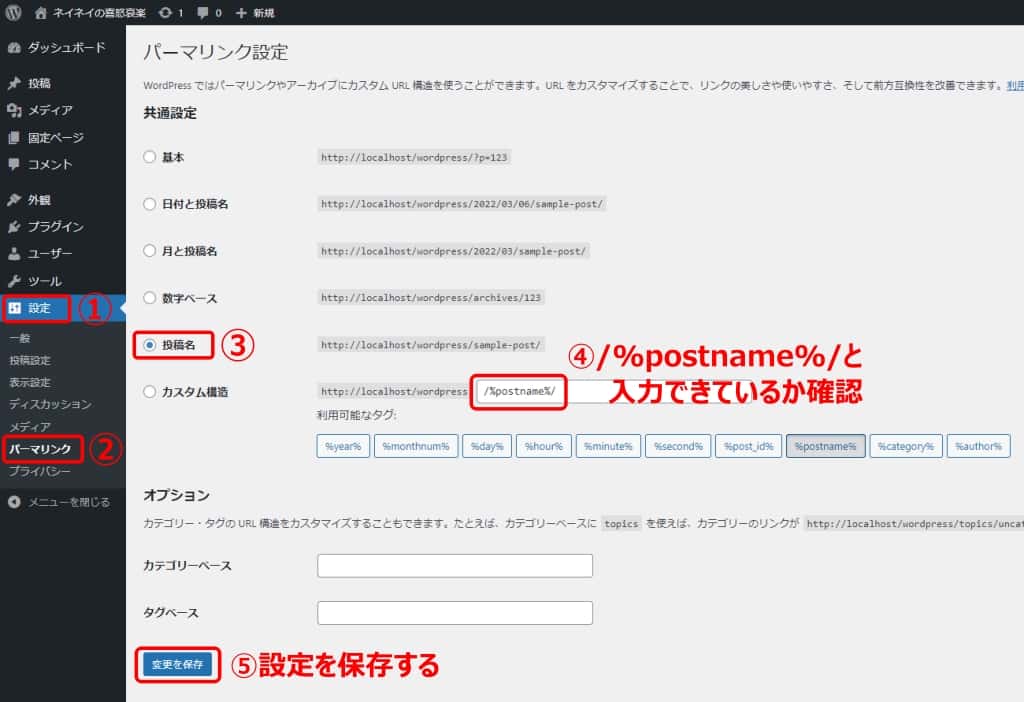Click the sample URL ending in ?p=123
The height and width of the screenshot is (702, 1024).
click(414, 157)
